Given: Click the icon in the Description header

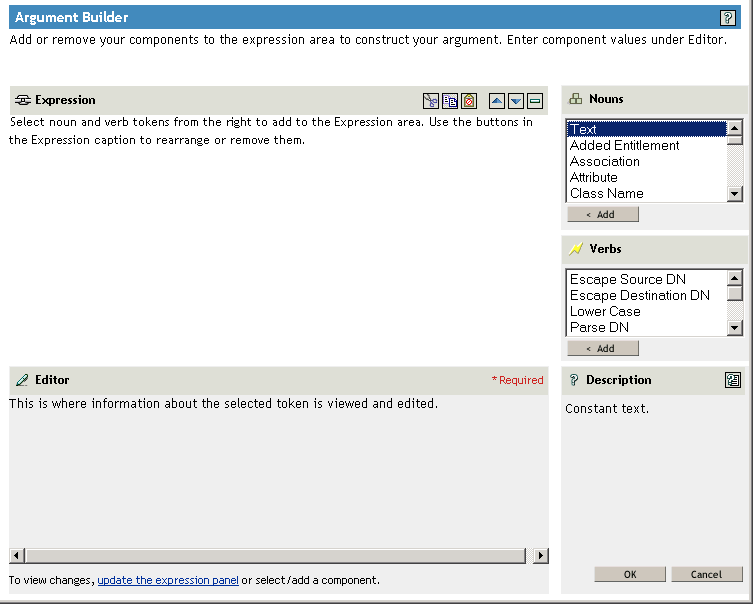Looking at the screenshot, I should (733, 380).
